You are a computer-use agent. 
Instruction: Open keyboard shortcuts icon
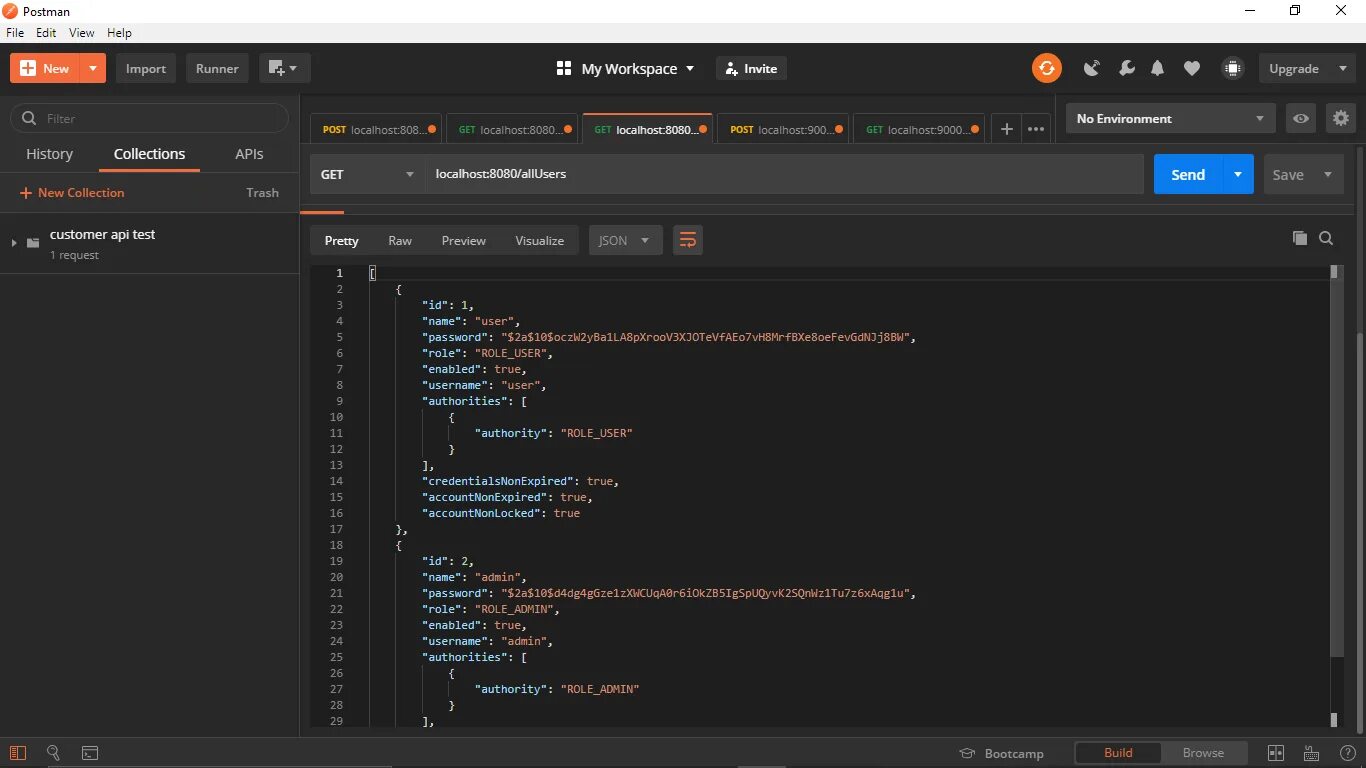[x=1312, y=753]
